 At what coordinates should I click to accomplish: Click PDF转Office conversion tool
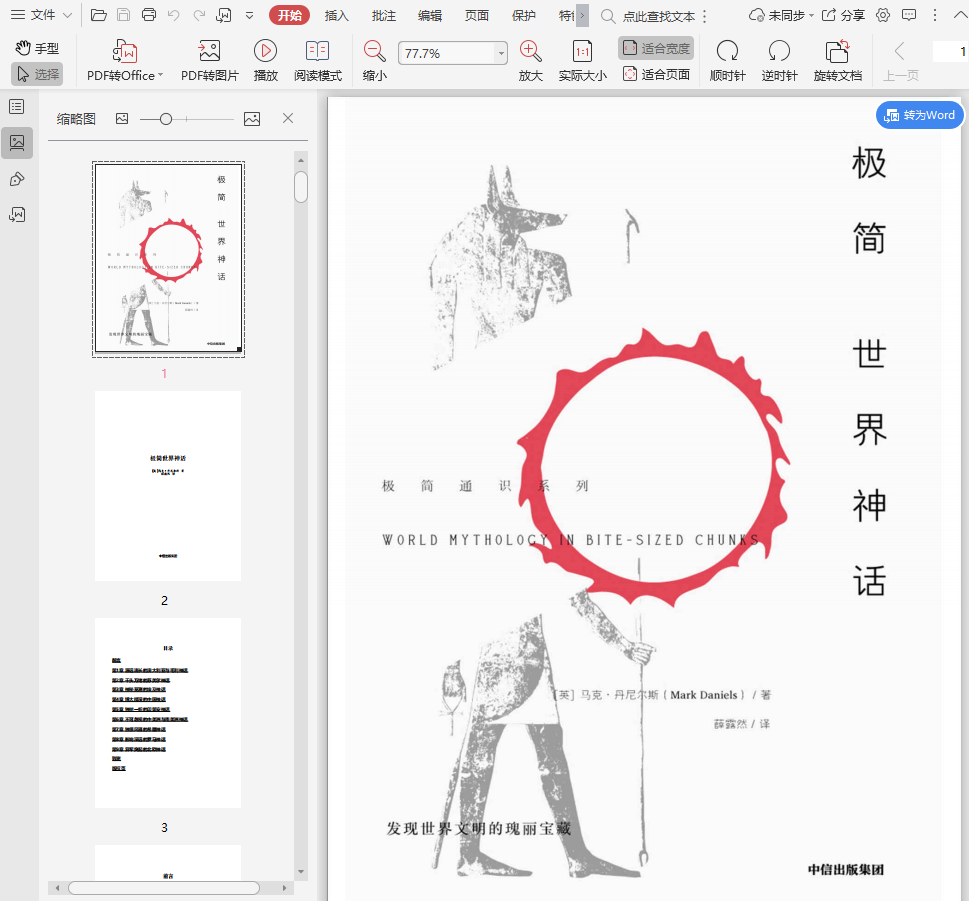pyautogui.click(x=125, y=61)
